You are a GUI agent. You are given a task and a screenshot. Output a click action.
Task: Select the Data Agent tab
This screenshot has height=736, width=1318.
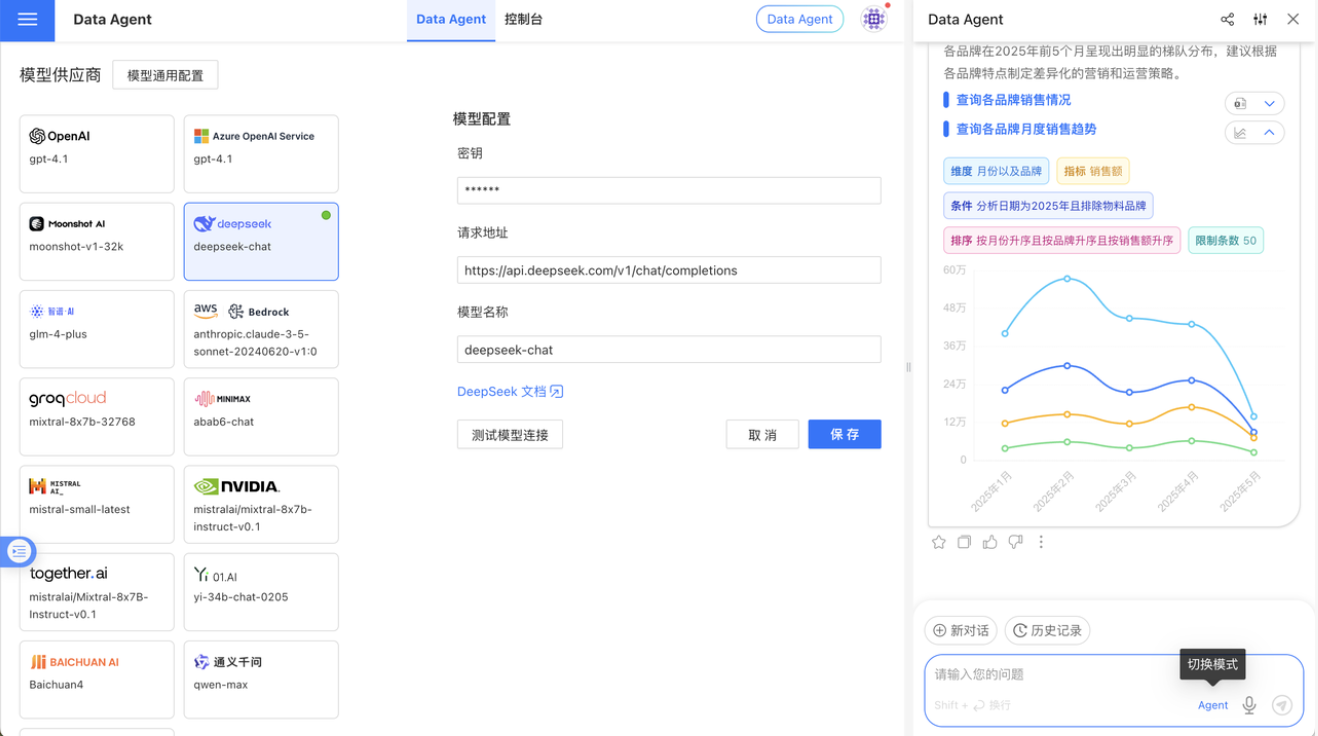coord(451,19)
